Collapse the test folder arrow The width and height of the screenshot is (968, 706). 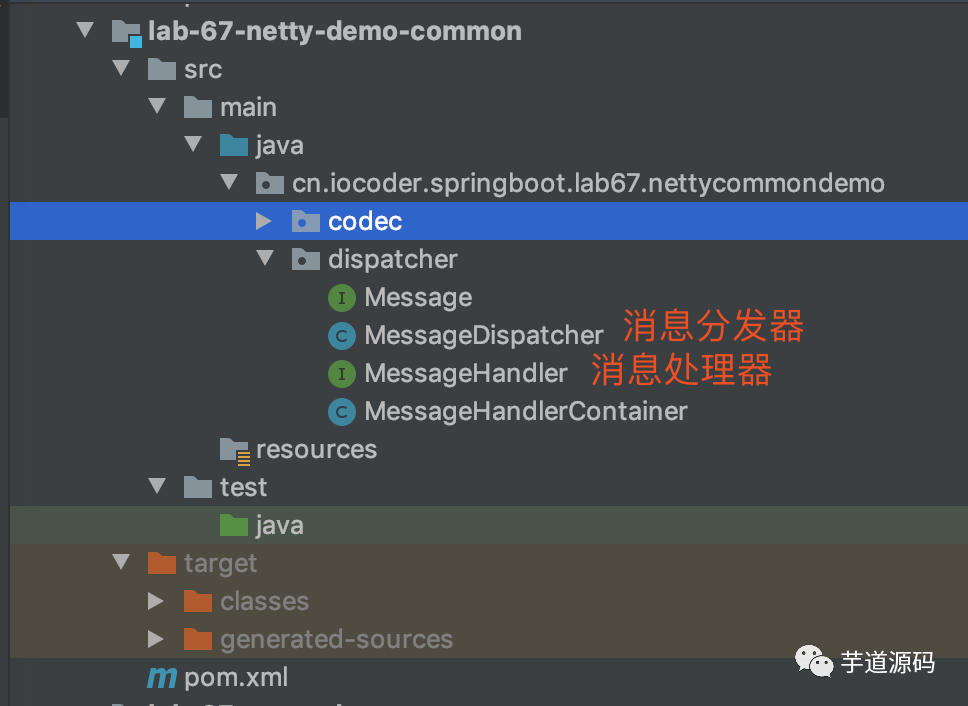[x=157, y=487]
